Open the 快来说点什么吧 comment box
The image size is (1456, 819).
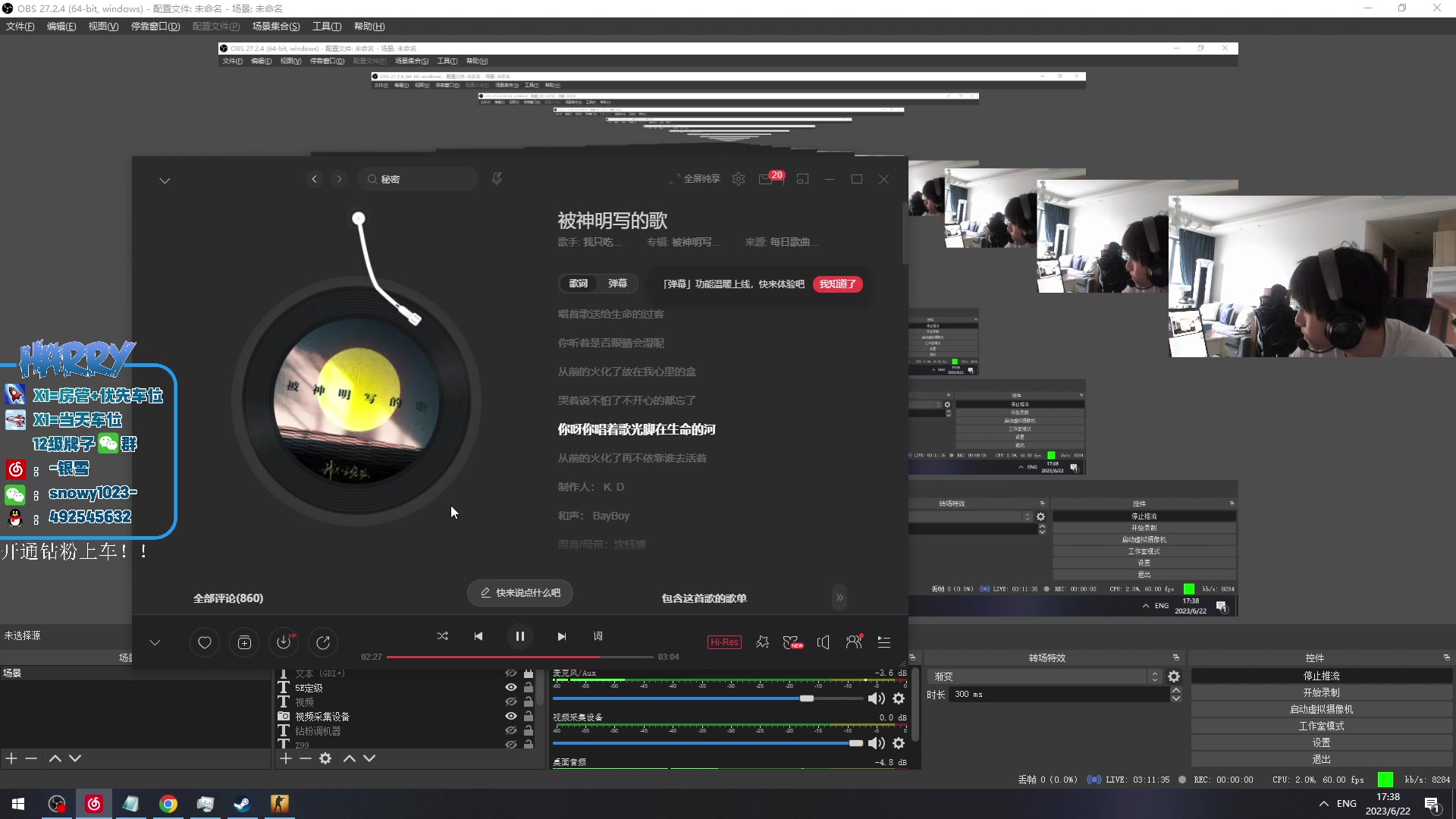[x=520, y=593]
